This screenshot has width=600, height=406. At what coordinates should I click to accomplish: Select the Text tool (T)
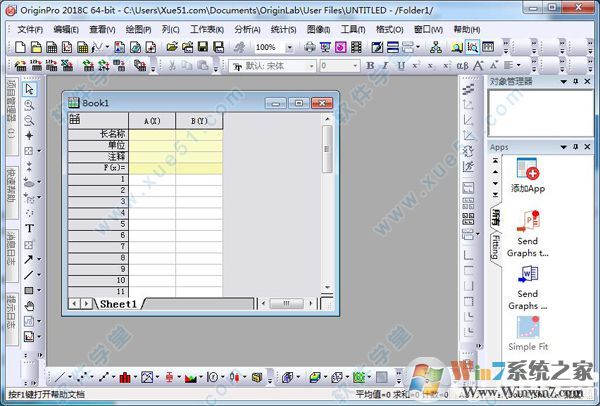coord(29,229)
